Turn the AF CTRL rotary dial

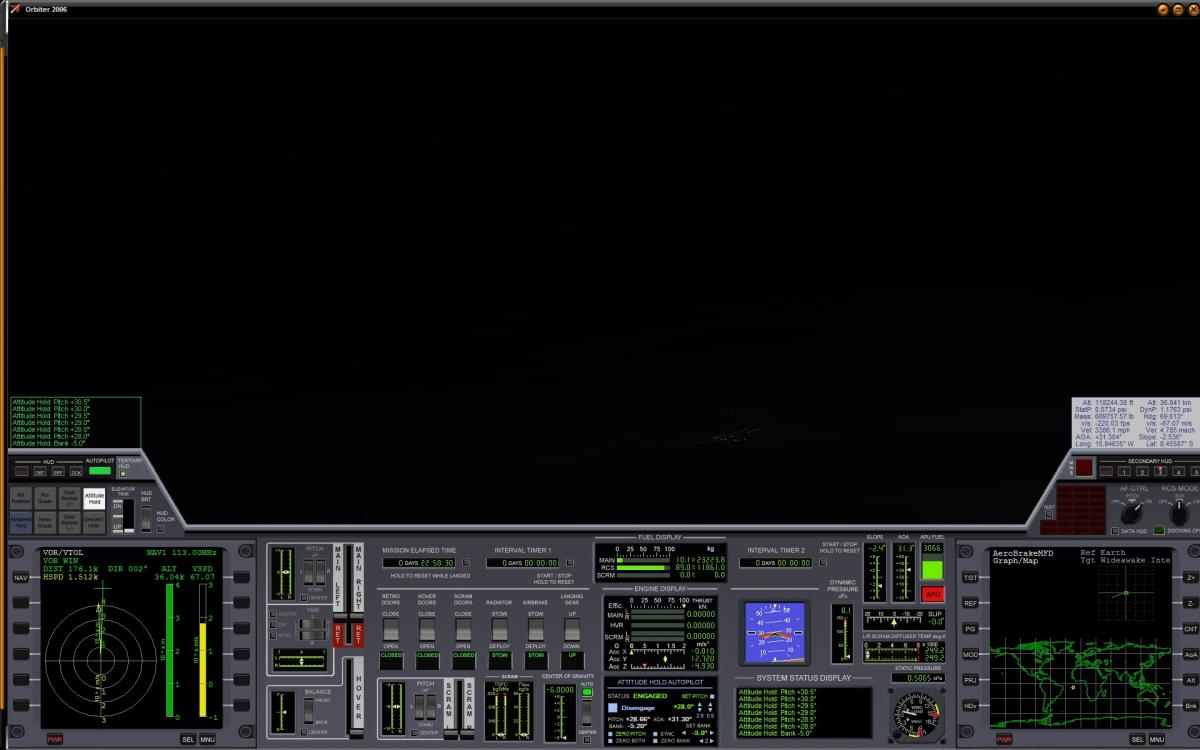point(1131,514)
